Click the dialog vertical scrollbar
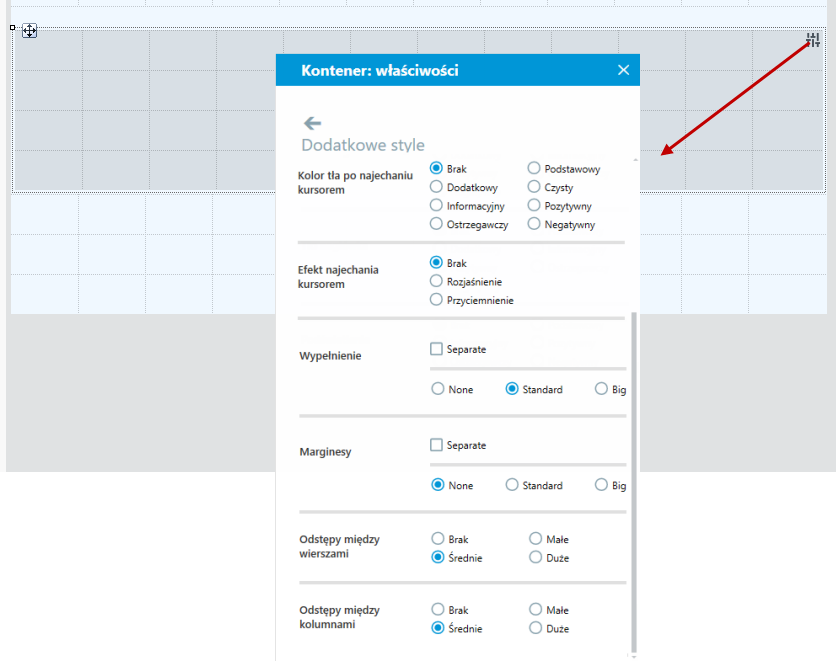This screenshot has height=661, width=836. (634, 481)
